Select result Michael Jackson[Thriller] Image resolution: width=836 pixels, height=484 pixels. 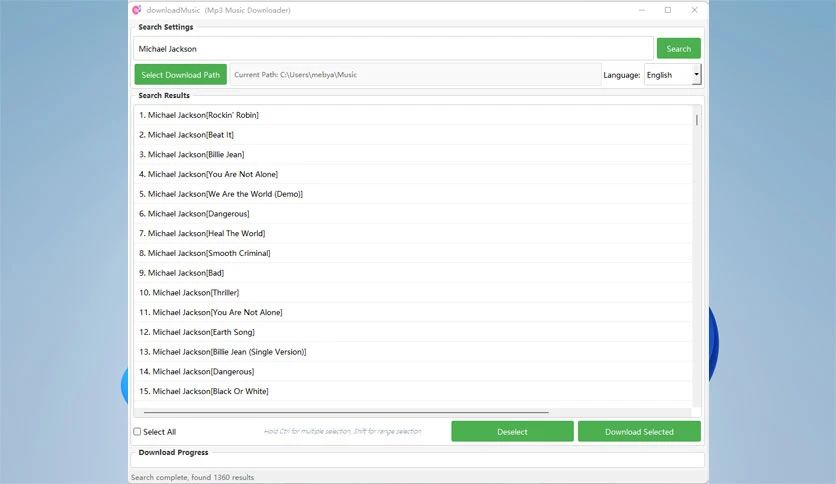[413, 292]
